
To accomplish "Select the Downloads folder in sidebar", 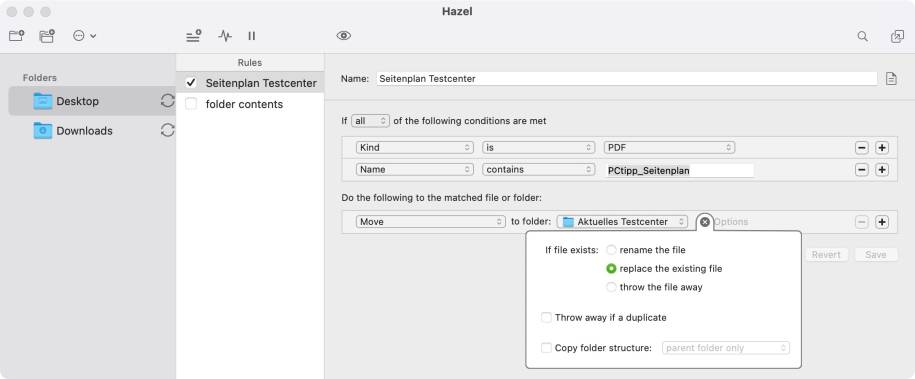I will 85,131.
